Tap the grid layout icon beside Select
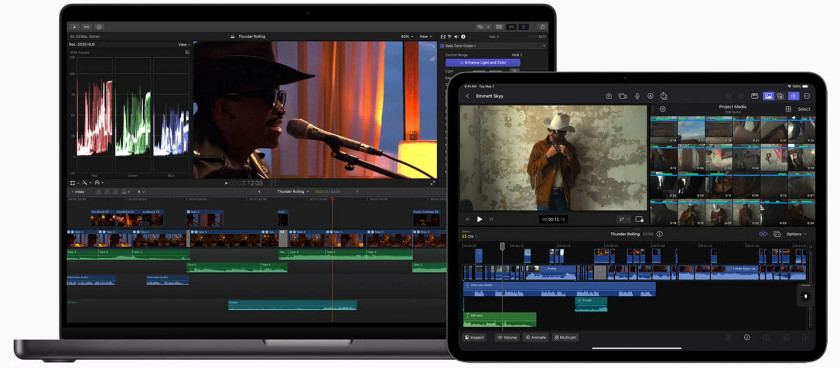 [789, 109]
